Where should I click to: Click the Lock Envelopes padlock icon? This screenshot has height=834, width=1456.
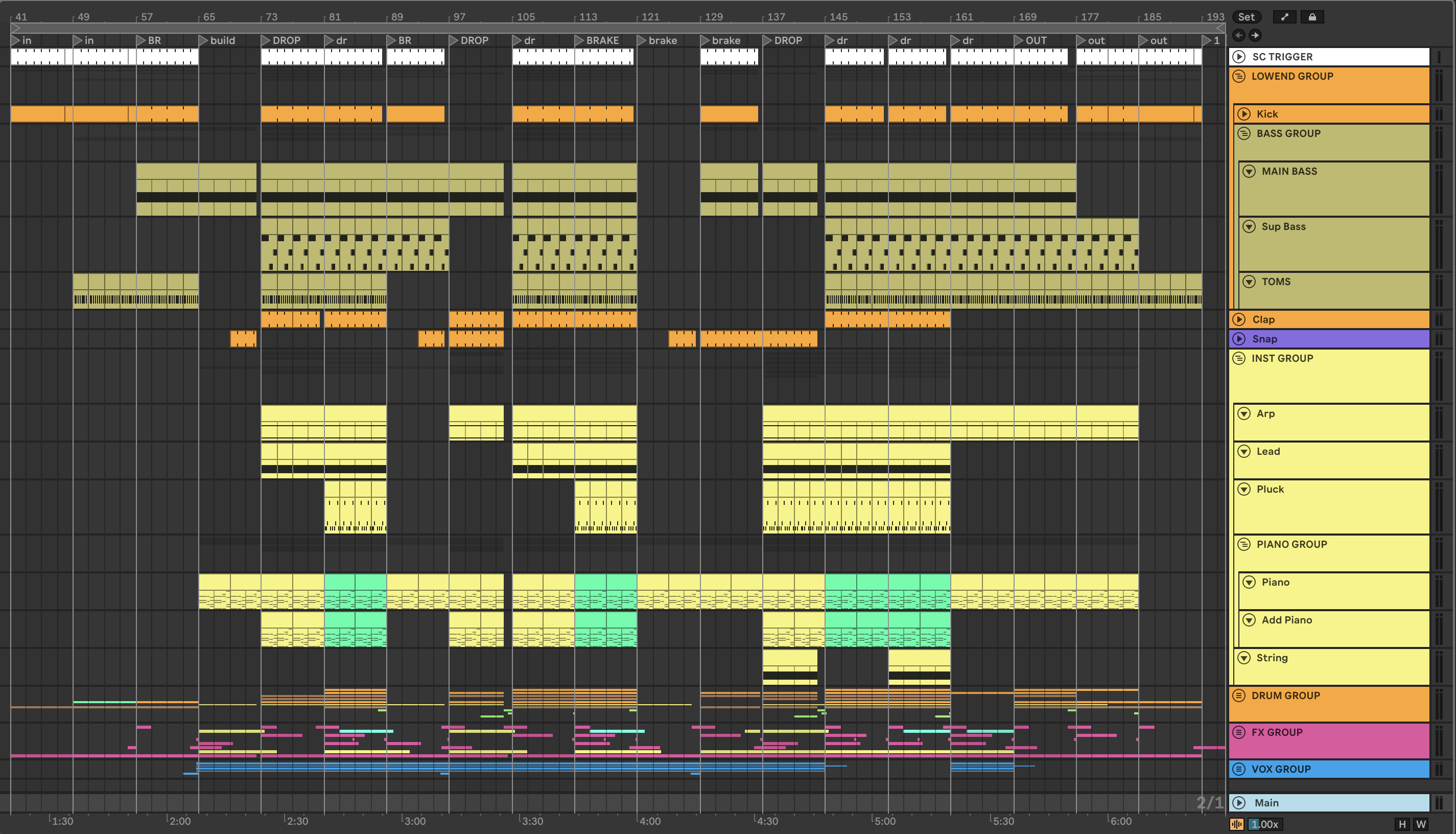[1312, 17]
